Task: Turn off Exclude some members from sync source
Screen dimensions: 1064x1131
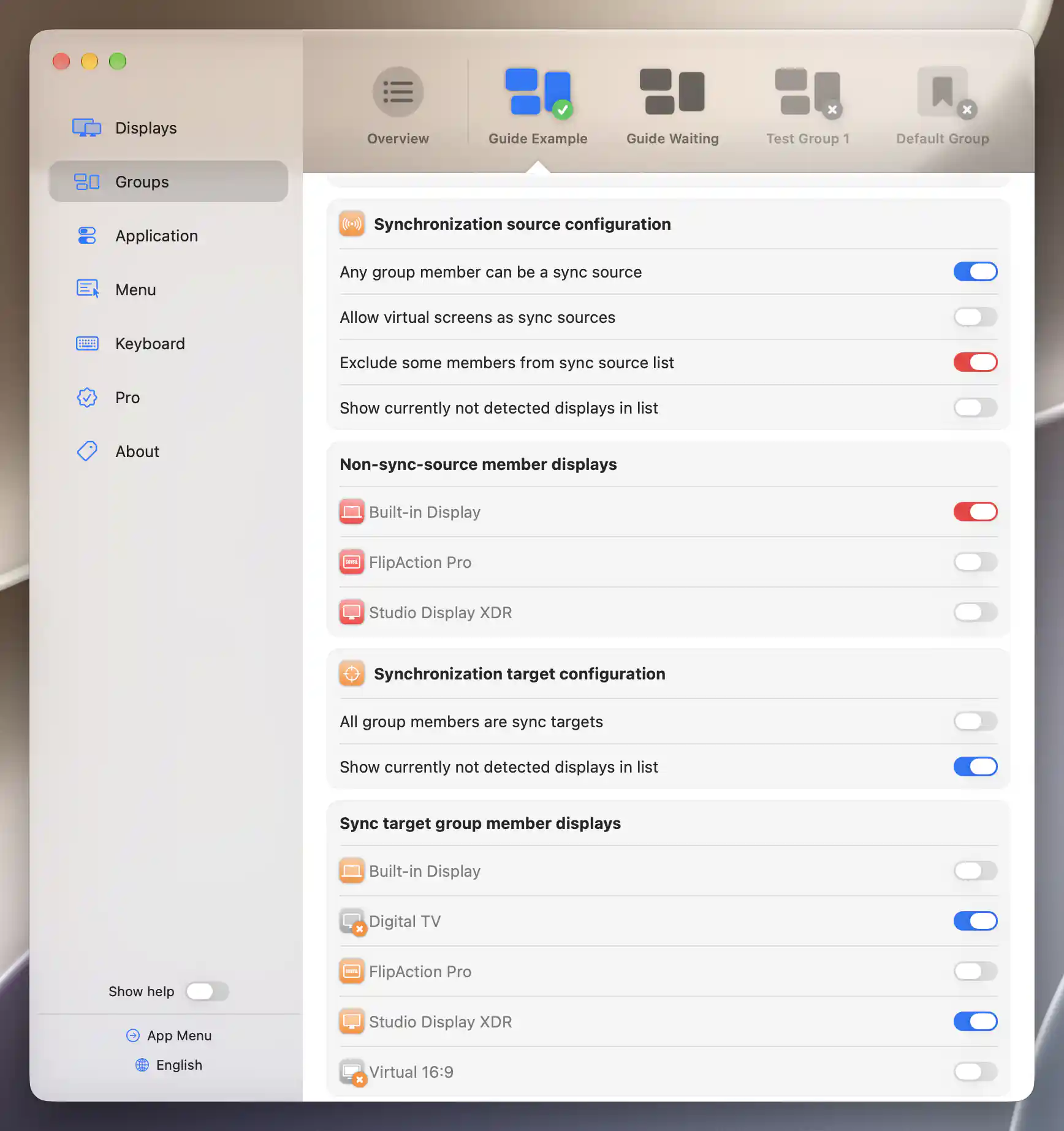Action: pyautogui.click(x=975, y=363)
